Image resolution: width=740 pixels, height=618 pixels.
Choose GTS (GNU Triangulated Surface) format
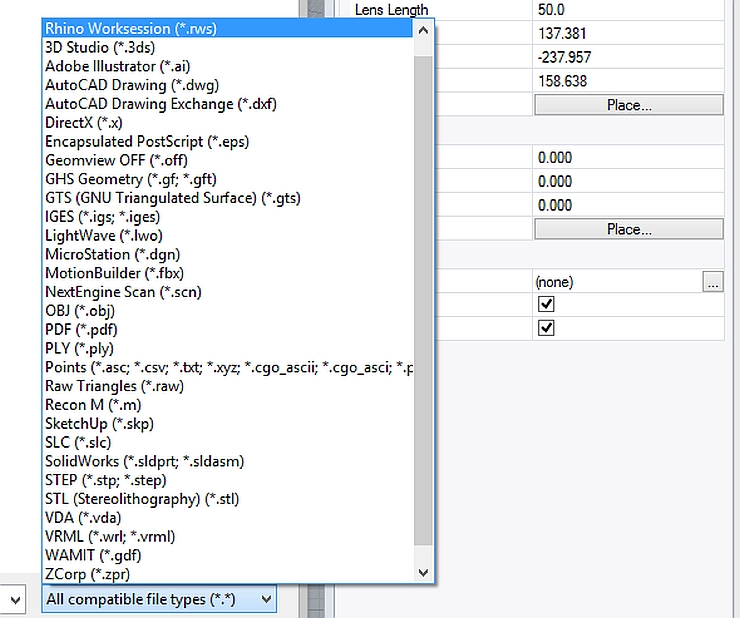pyautogui.click(x=227, y=198)
